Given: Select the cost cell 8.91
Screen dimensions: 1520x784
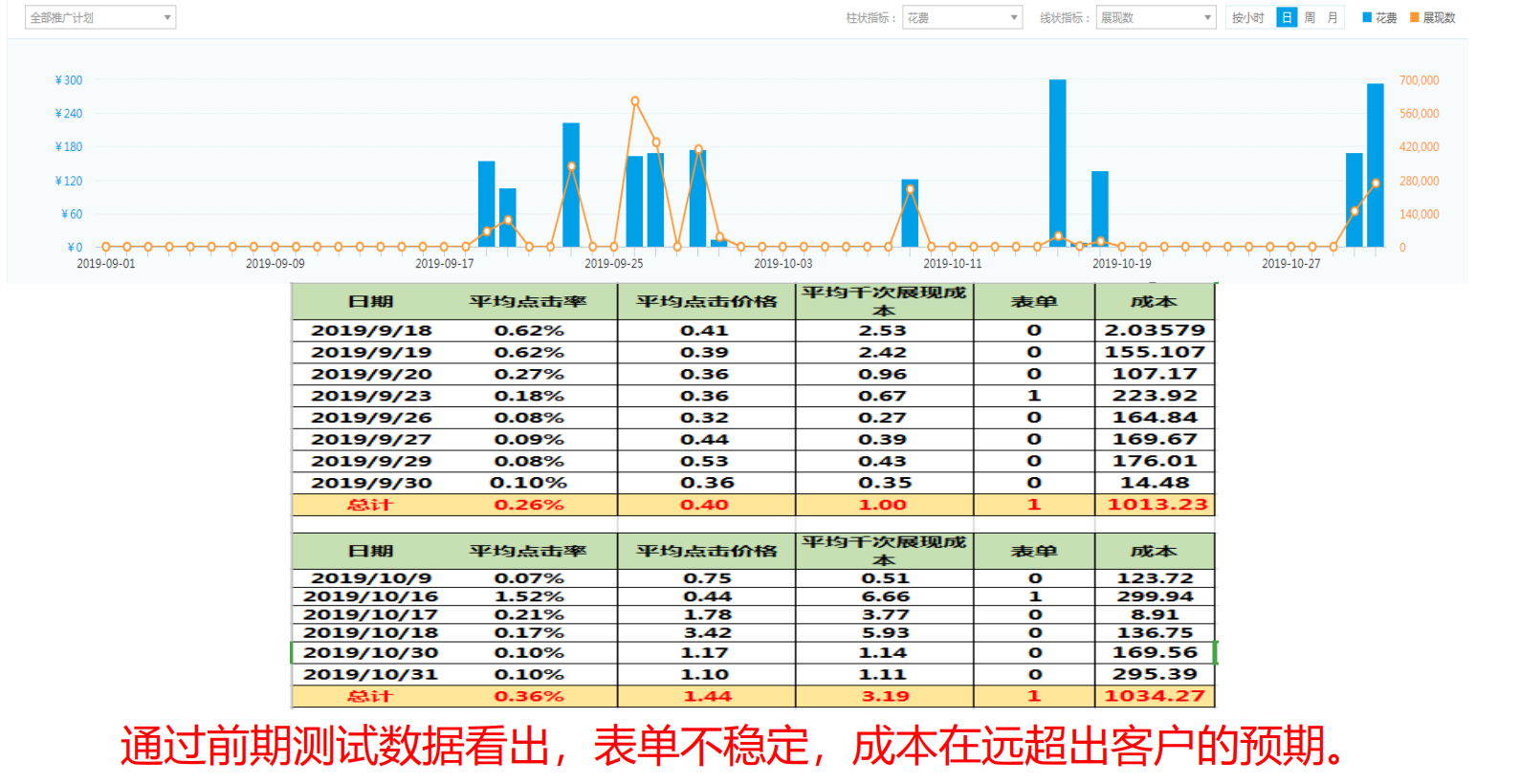Looking at the screenshot, I should click(1155, 615).
